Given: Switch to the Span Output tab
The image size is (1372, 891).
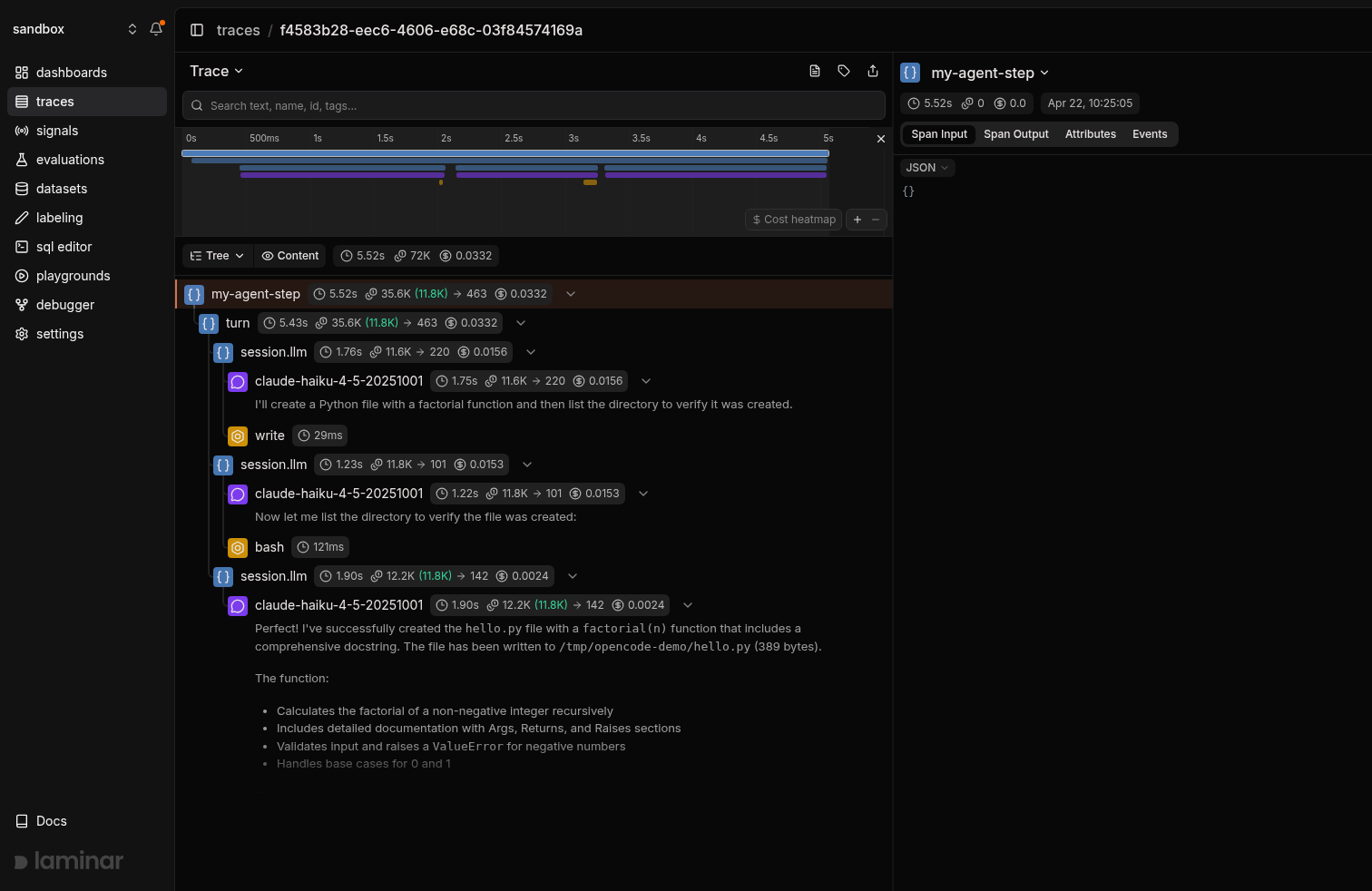Looking at the screenshot, I should 1016,134.
